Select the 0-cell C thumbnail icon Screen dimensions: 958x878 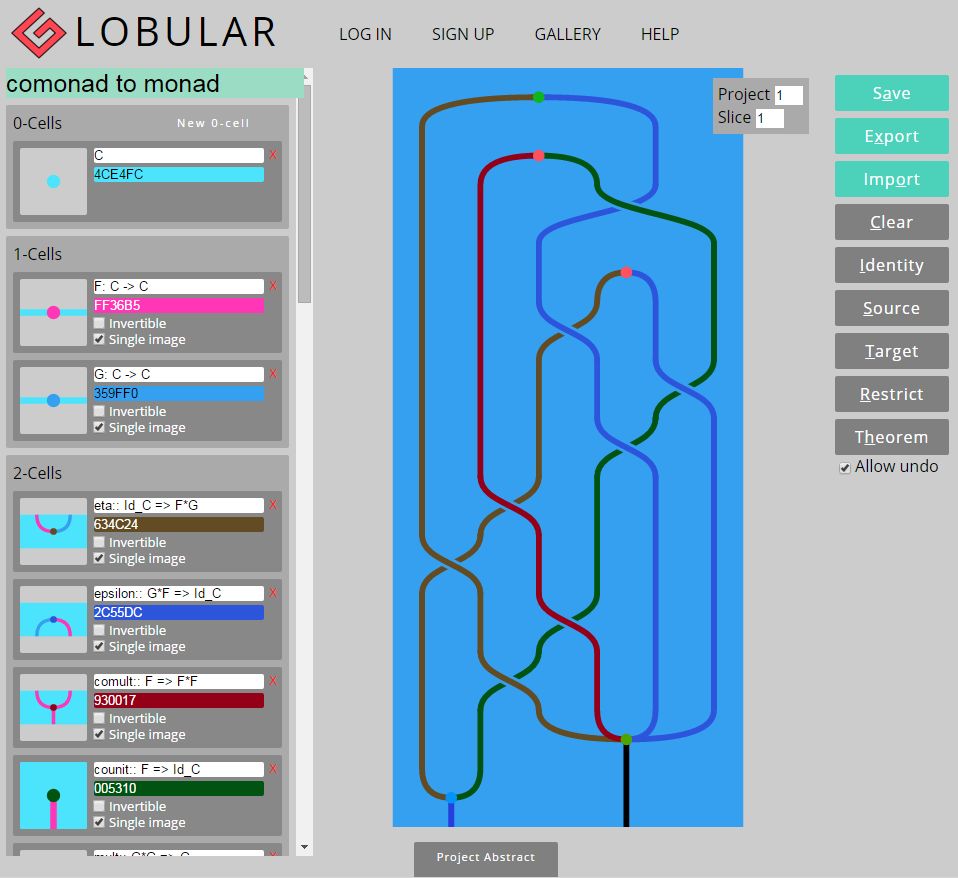click(x=53, y=181)
